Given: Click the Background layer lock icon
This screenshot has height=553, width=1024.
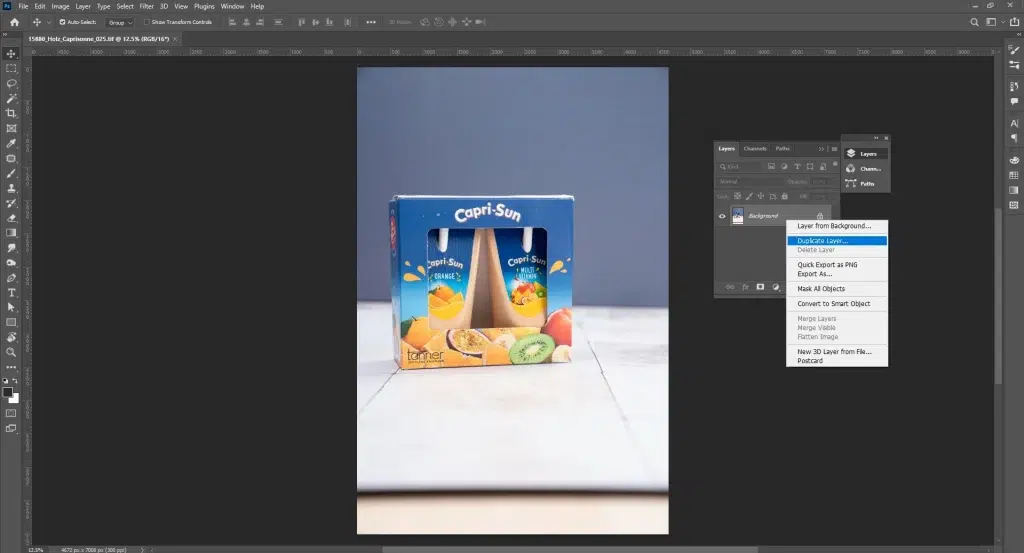Looking at the screenshot, I should [x=820, y=216].
